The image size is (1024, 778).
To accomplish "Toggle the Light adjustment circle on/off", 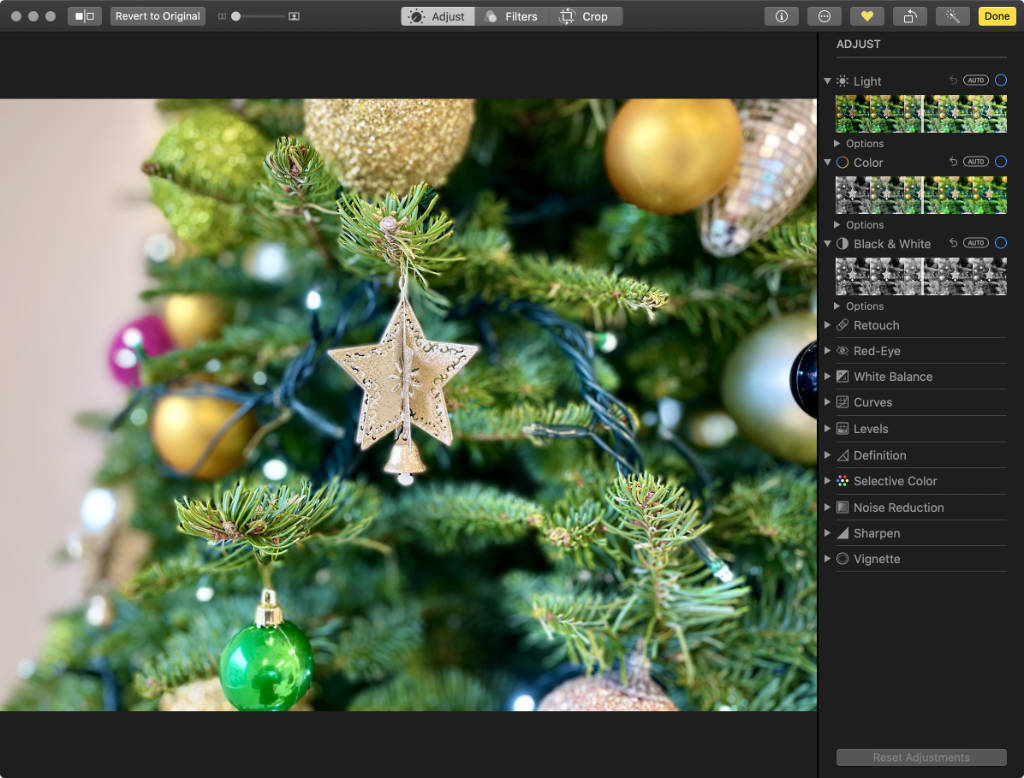I will point(1000,80).
